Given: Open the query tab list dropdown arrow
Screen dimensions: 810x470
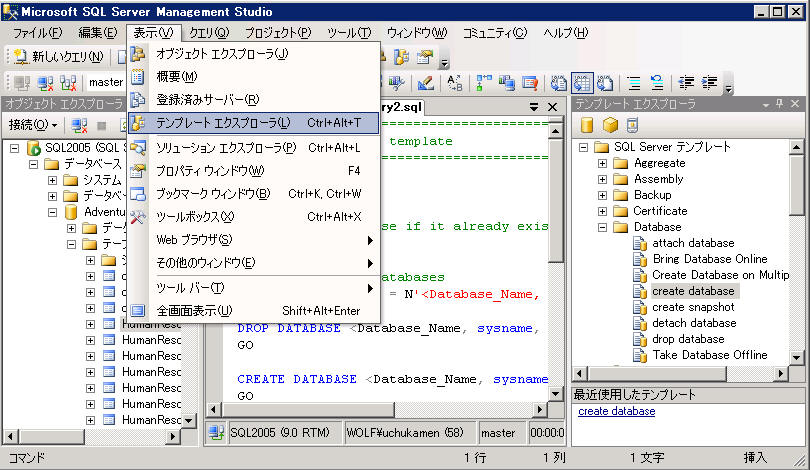Looking at the screenshot, I should coord(534,107).
